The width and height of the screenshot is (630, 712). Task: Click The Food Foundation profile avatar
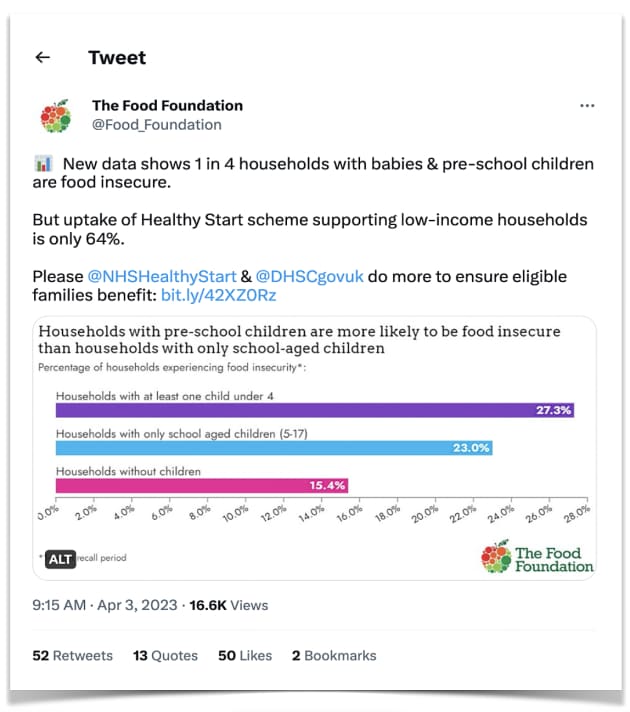coord(56,116)
